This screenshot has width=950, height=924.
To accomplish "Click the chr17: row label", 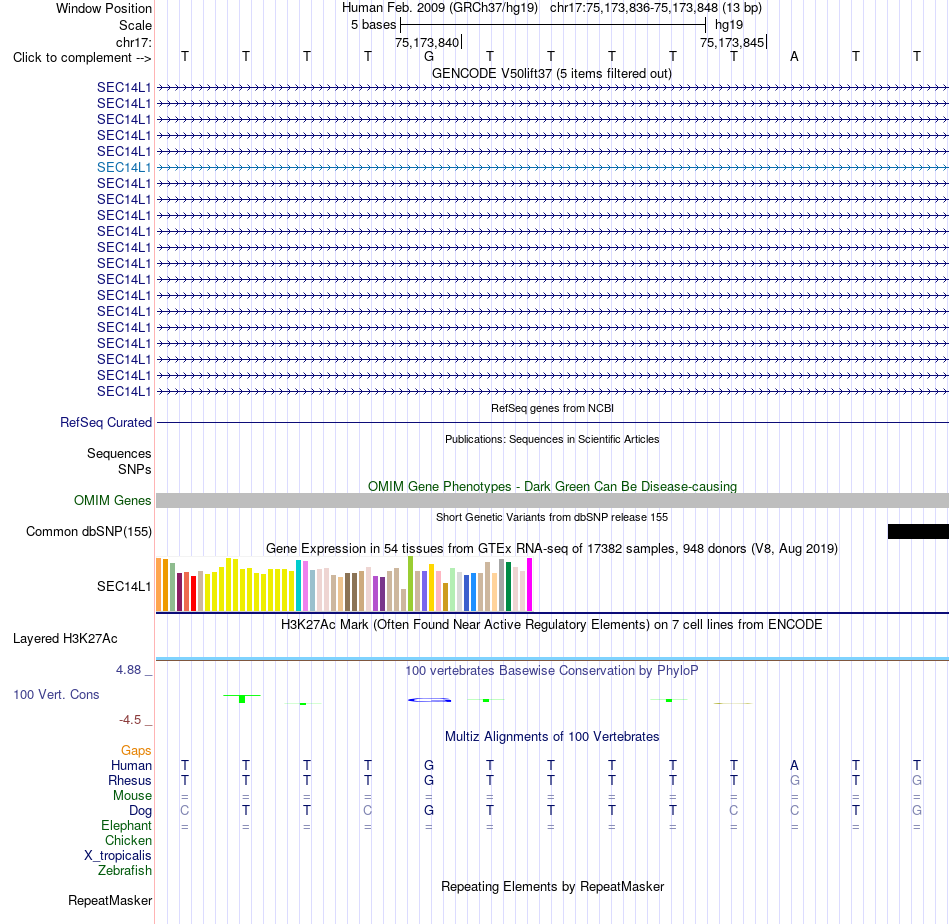I will pos(133,42).
